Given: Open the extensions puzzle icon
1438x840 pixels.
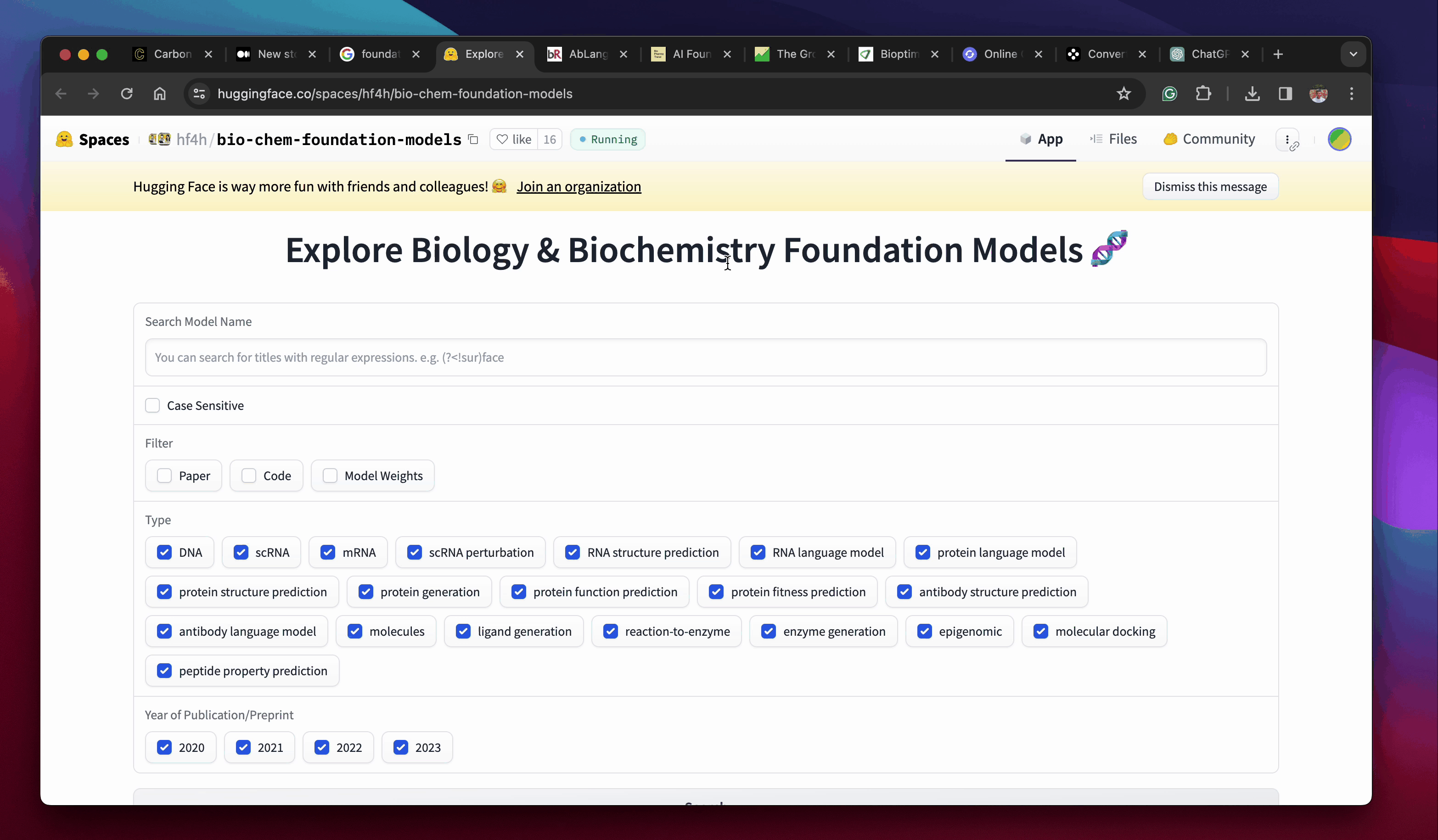Looking at the screenshot, I should coord(1203,94).
